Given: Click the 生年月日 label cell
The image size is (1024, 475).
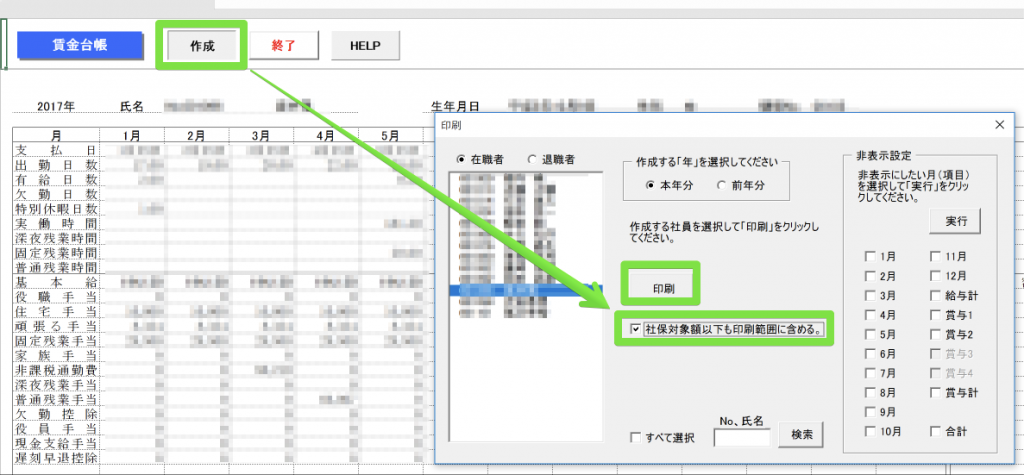Looking at the screenshot, I should click(455, 106).
